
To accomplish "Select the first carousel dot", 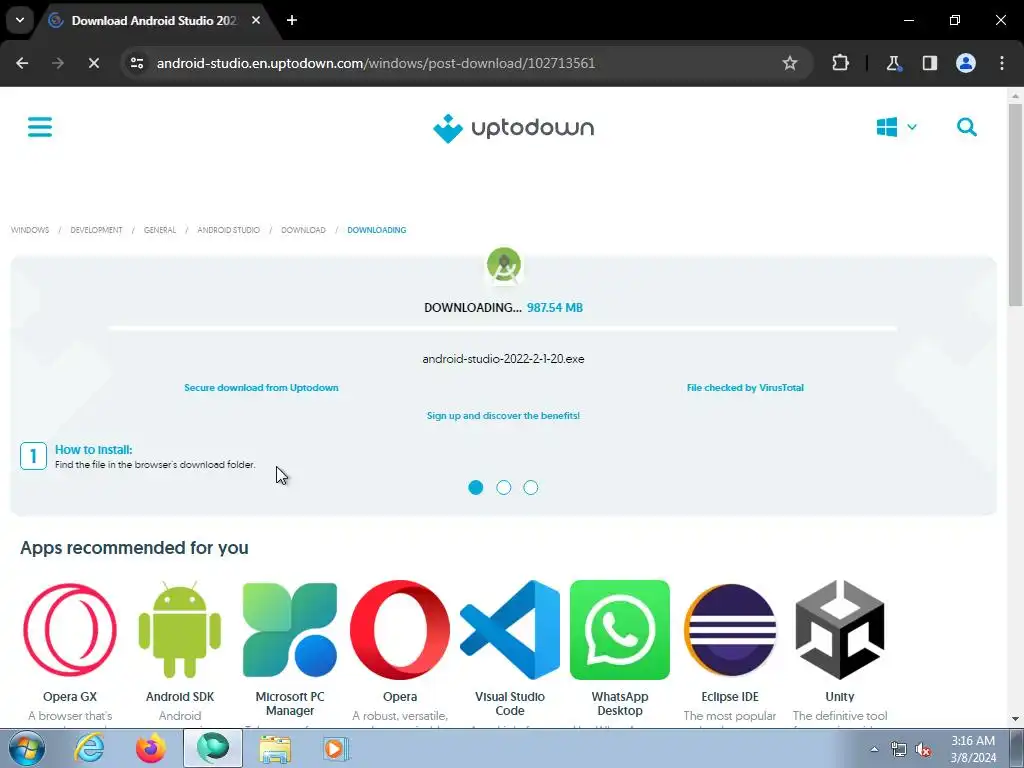I will tap(476, 487).
